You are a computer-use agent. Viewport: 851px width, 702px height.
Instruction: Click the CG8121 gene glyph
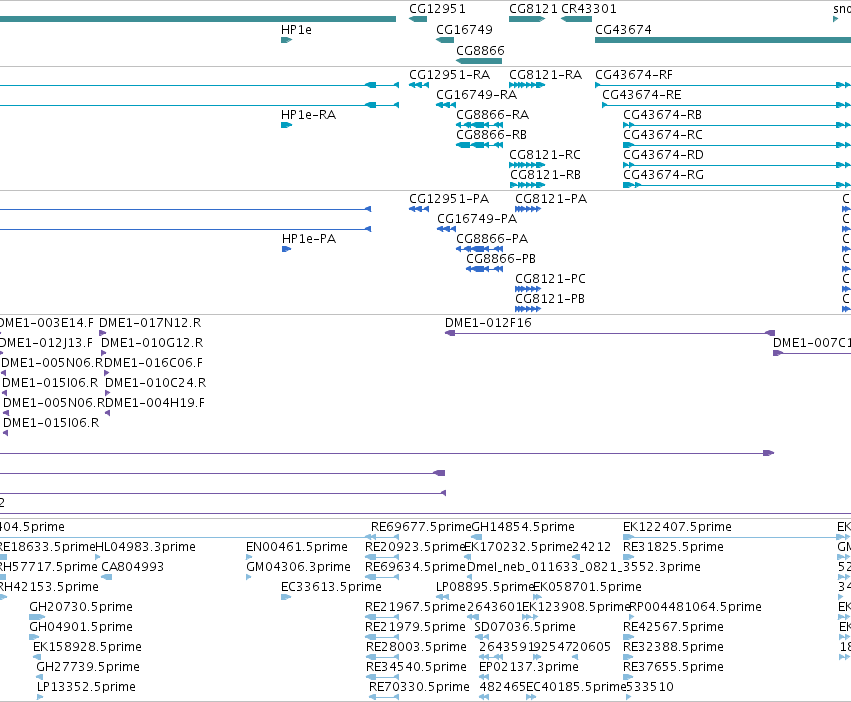(527, 19)
